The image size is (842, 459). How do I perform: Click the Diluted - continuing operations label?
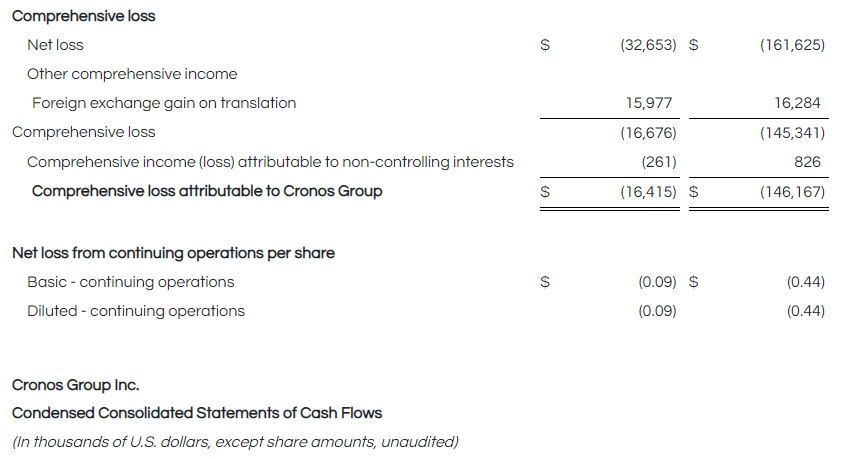click(136, 311)
